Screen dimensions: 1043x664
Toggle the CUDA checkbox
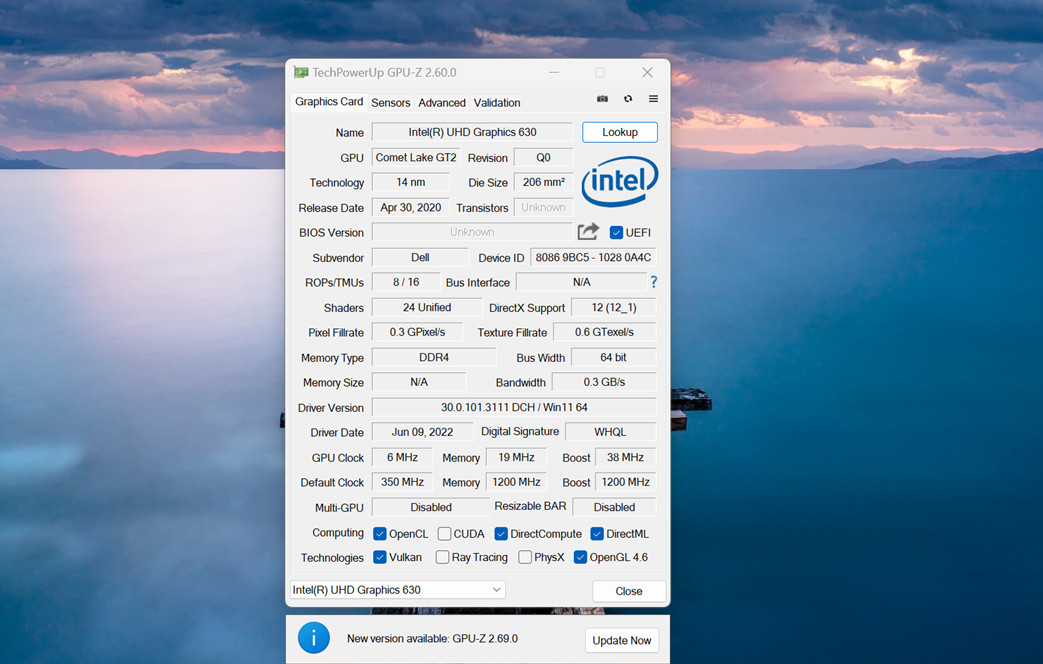[444, 534]
